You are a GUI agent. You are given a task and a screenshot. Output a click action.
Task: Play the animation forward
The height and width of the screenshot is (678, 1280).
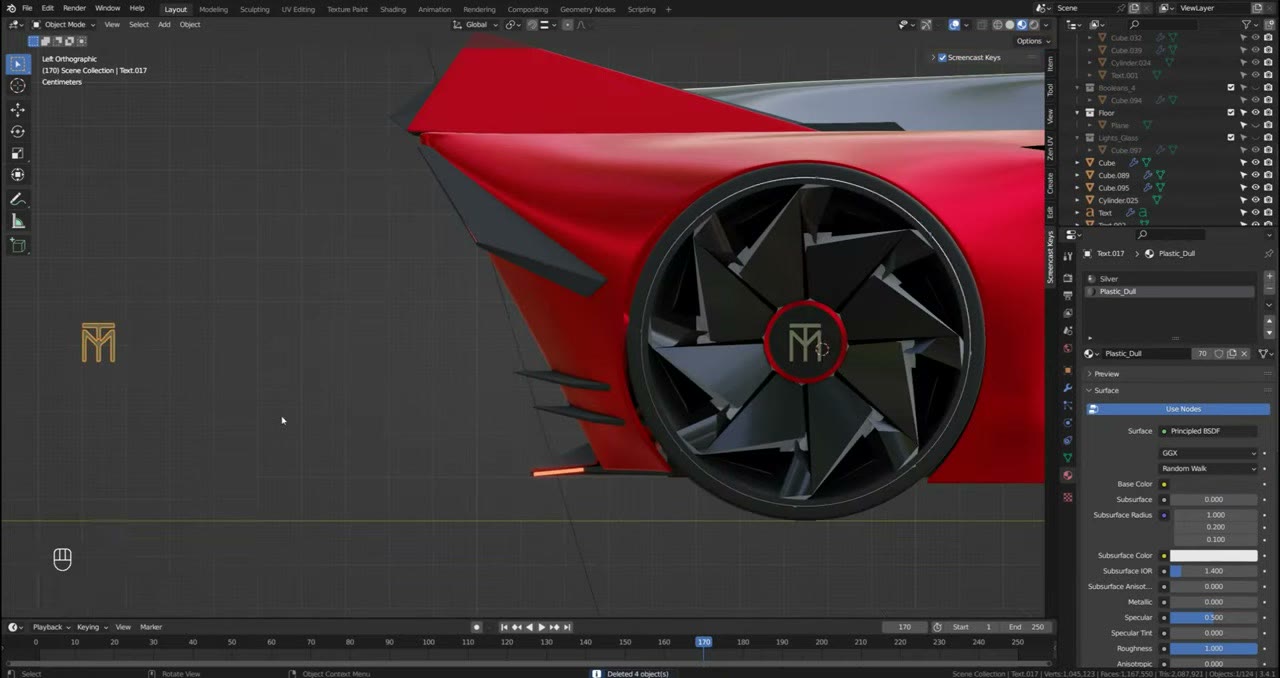542,627
